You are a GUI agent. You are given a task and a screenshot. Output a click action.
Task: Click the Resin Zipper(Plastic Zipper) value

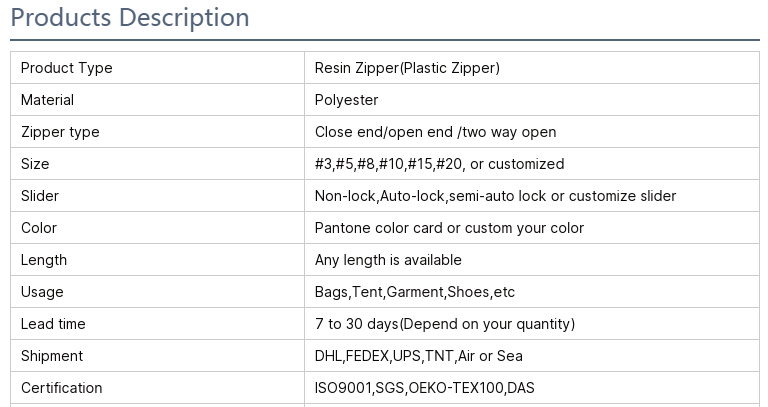pos(407,68)
